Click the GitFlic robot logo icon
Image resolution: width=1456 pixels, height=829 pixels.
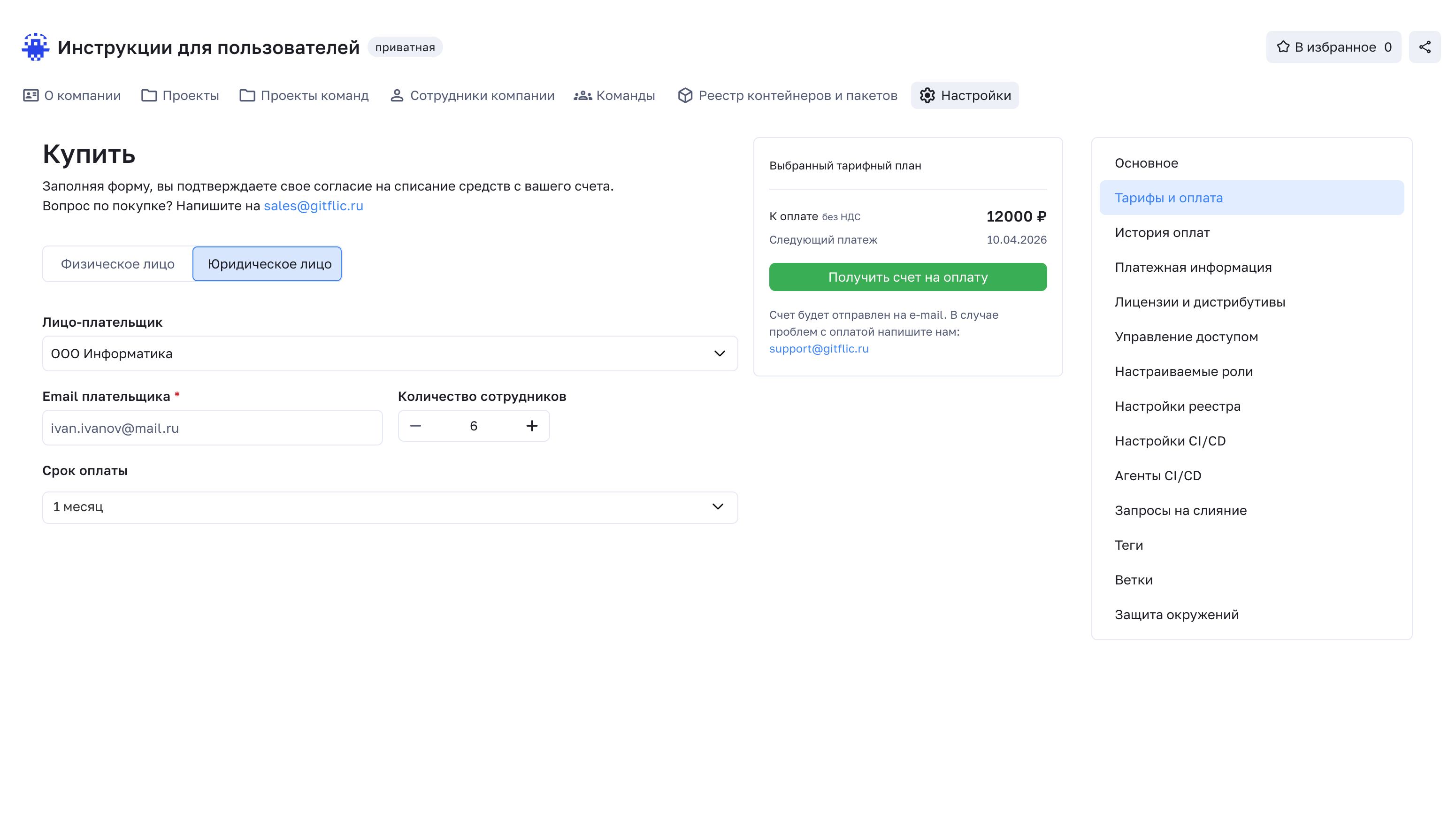tap(35, 46)
